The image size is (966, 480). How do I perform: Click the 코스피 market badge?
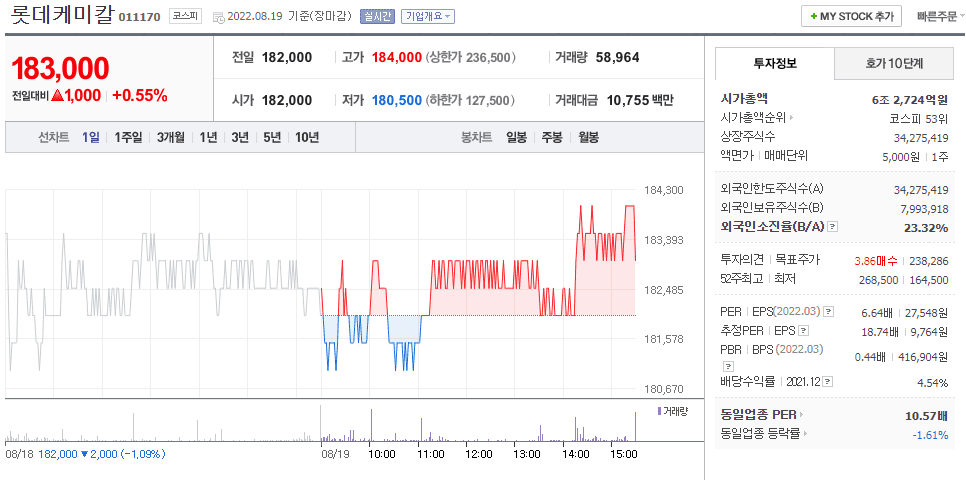coord(185,17)
